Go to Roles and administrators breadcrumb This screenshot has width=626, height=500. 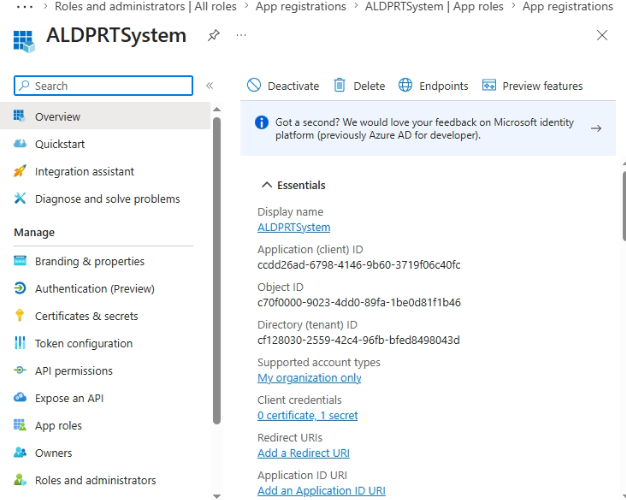(146, 6)
